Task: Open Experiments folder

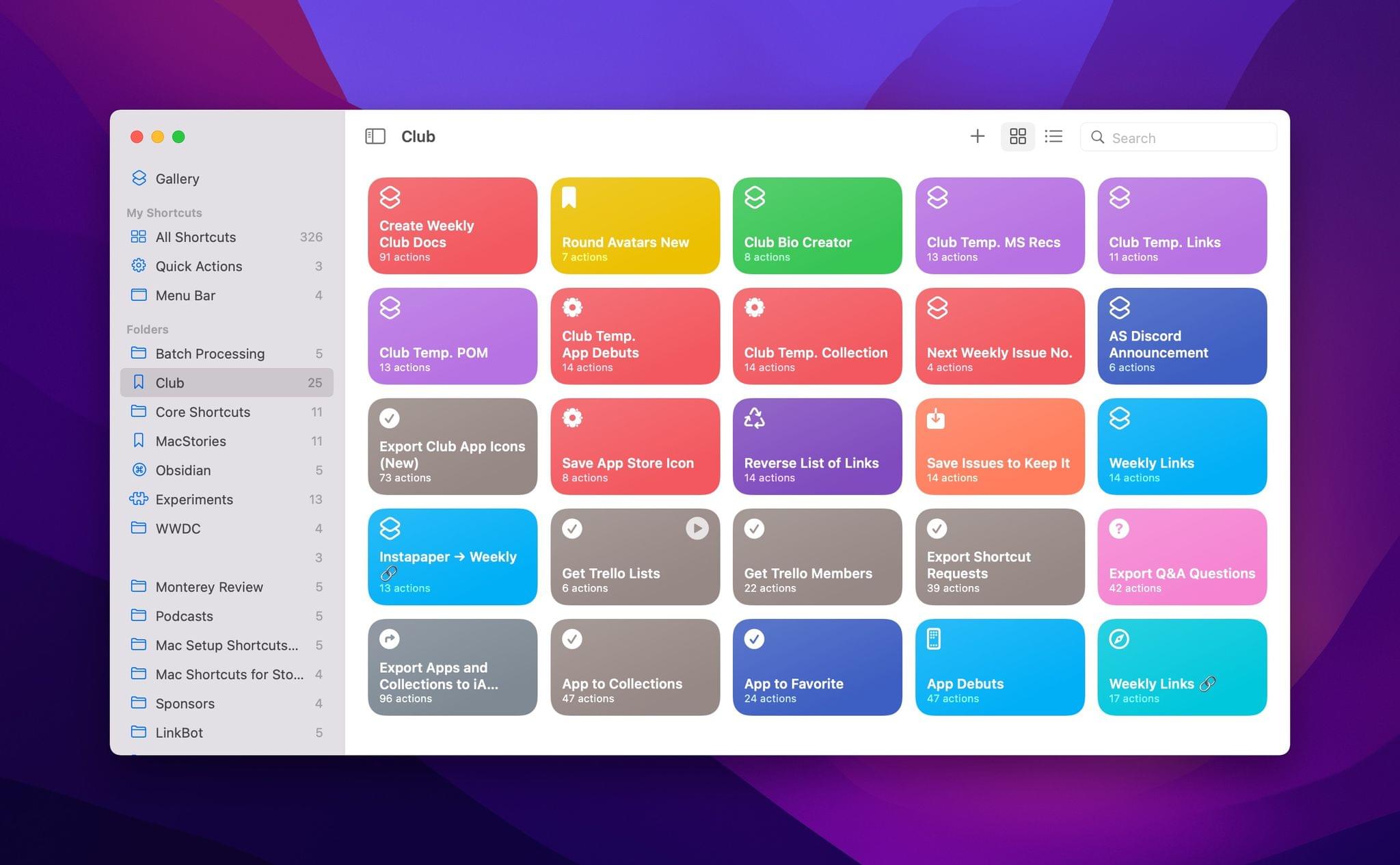Action: coord(226,499)
